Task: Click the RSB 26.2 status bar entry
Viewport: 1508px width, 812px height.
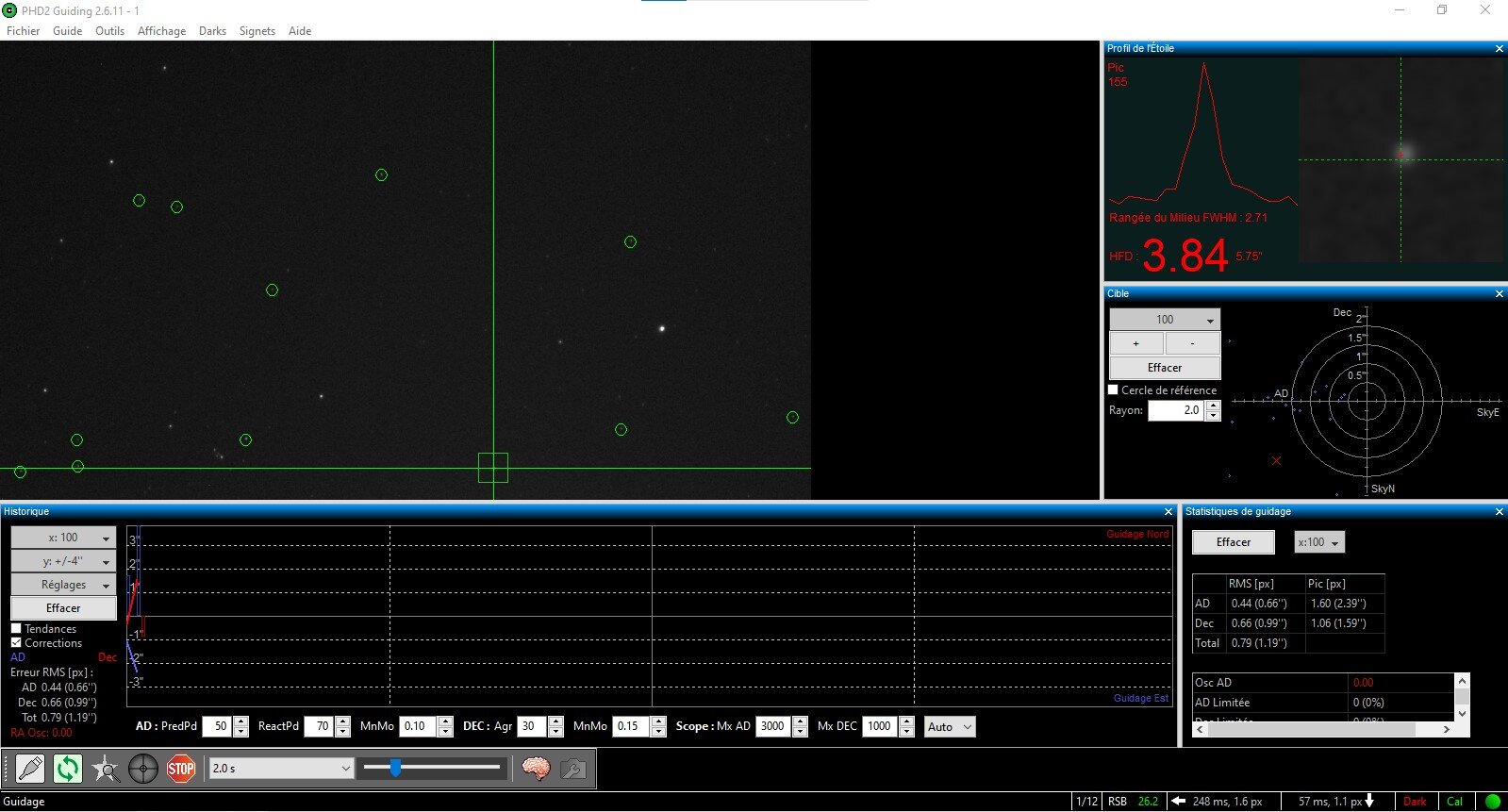Action: pos(1133,802)
